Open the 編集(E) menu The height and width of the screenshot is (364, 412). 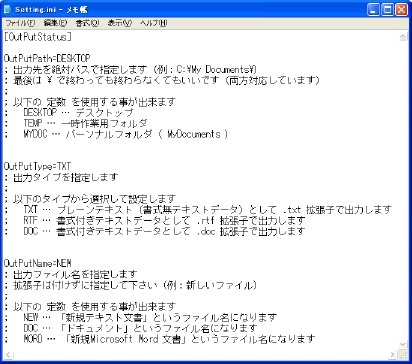(55, 23)
